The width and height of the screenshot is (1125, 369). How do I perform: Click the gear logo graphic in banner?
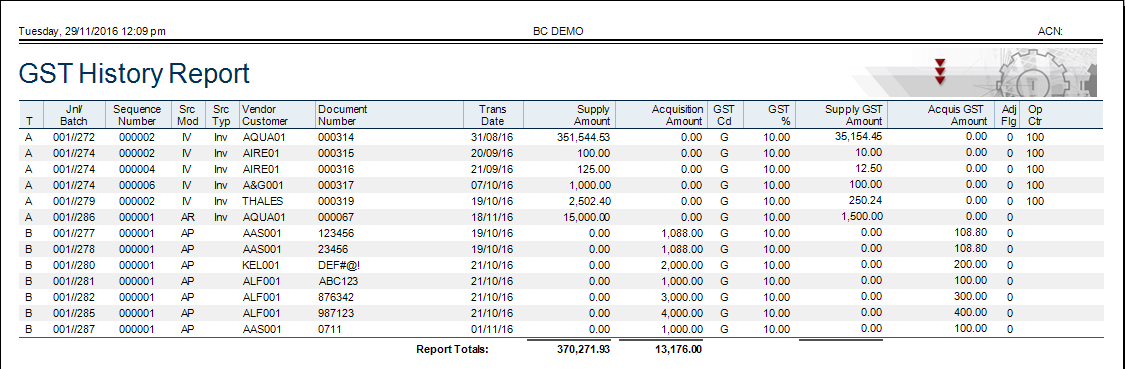pos(1032,73)
